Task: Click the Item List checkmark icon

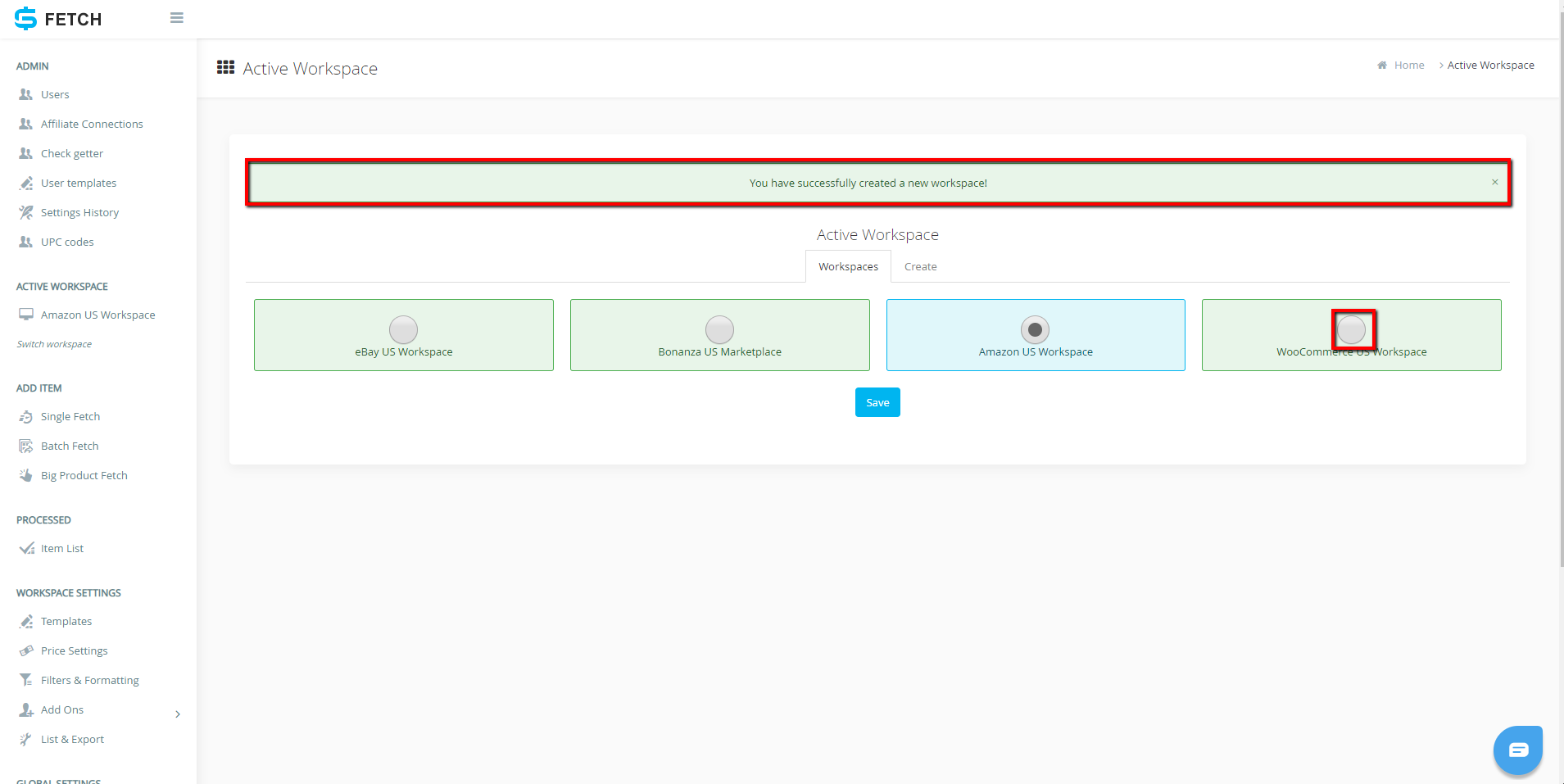Action: pos(26,548)
